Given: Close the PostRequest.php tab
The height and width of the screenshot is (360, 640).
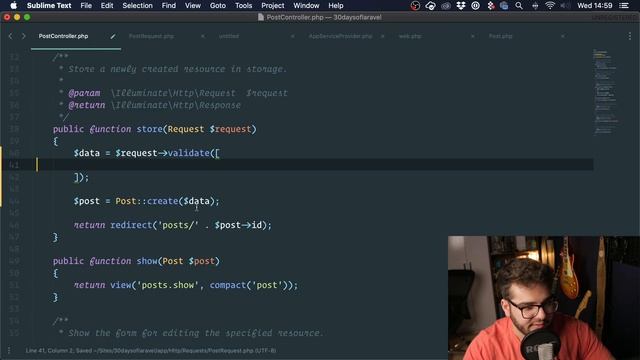Looking at the screenshot, I should (202, 36).
